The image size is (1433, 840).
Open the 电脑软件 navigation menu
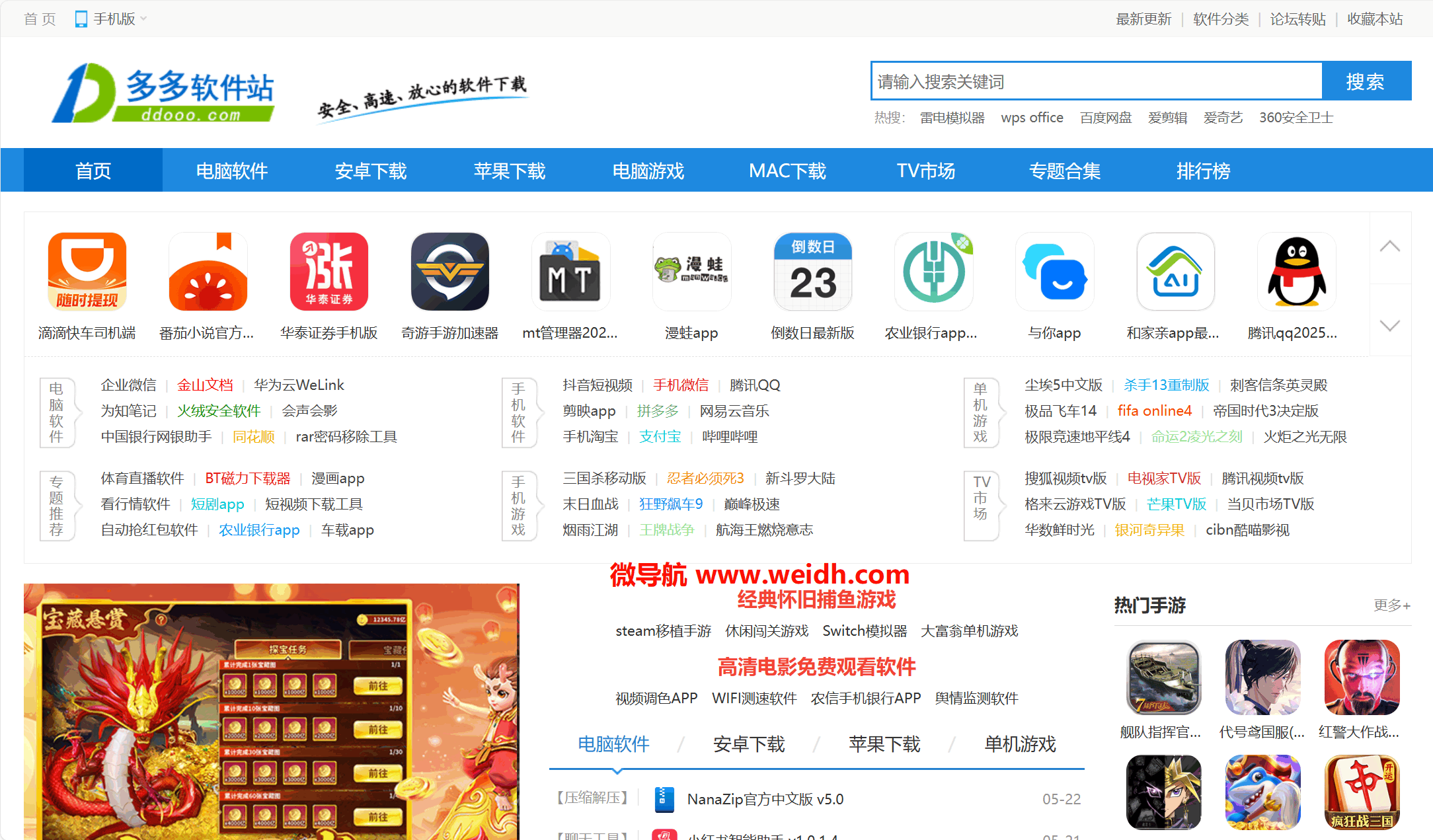pyautogui.click(x=231, y=171)
